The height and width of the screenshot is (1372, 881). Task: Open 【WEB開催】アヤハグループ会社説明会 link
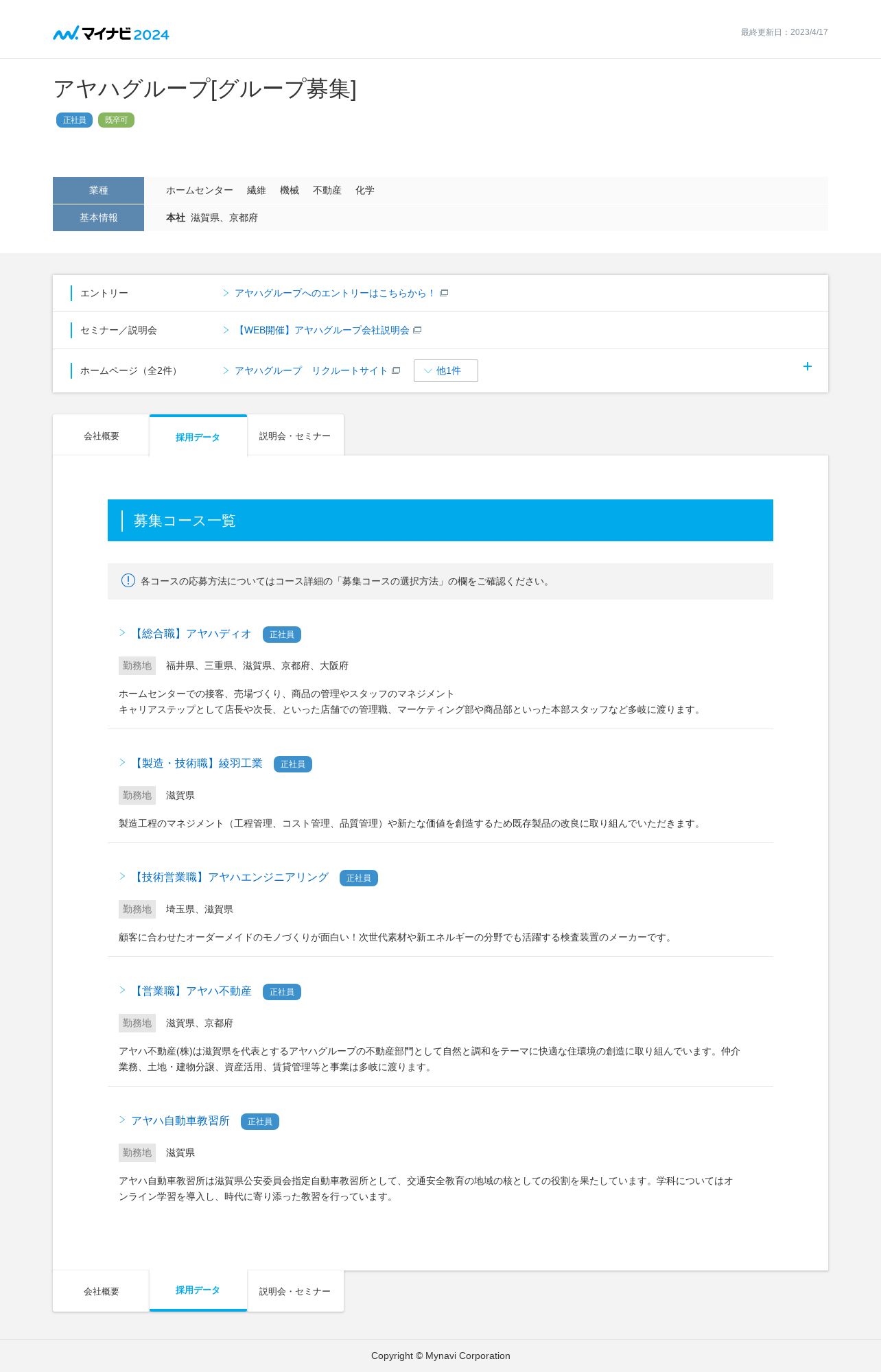coord(322,330)
